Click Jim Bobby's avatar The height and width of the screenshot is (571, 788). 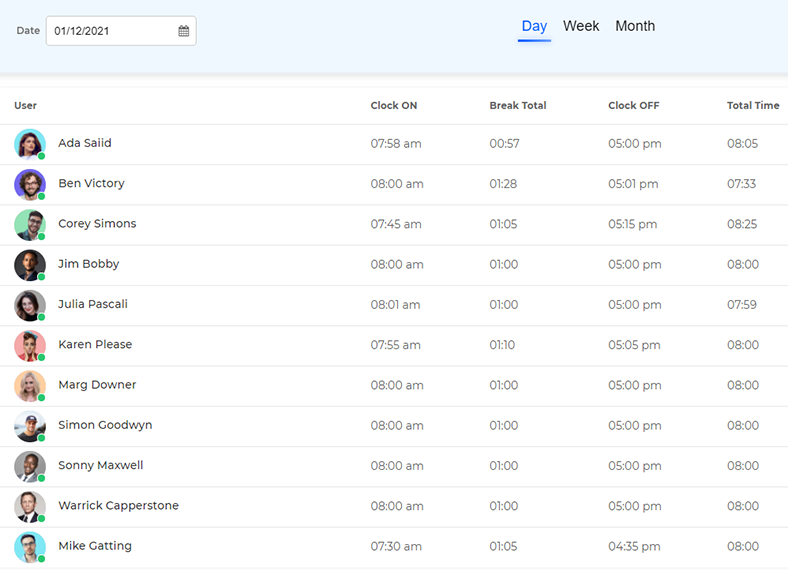30,265
